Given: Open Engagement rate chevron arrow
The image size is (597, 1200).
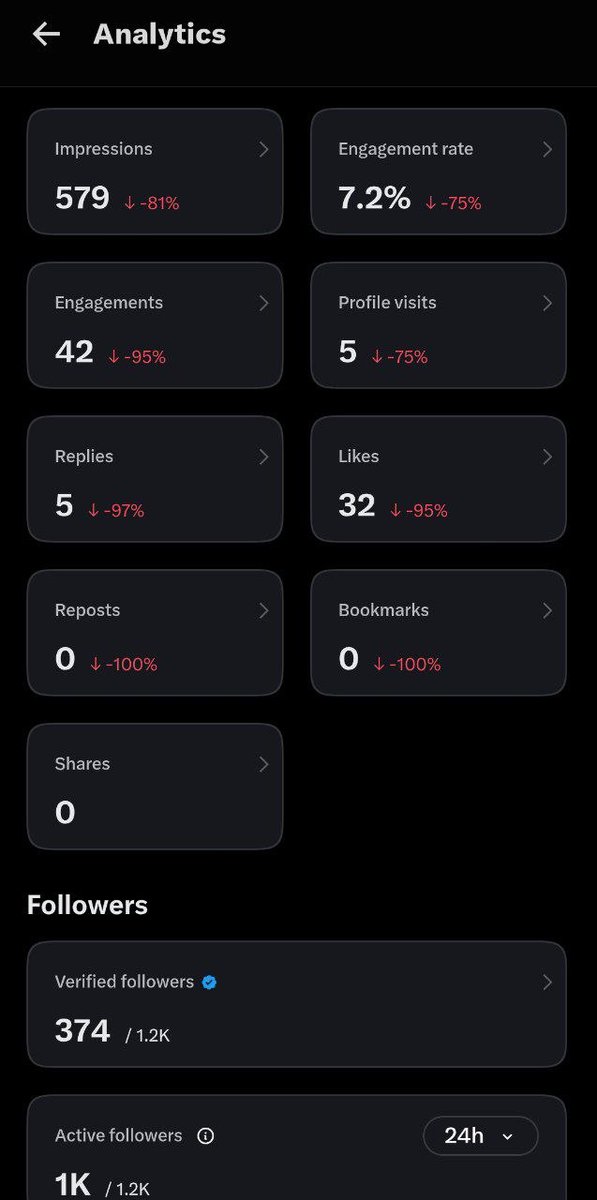Looking at the screenshot, I should [547, 149].
